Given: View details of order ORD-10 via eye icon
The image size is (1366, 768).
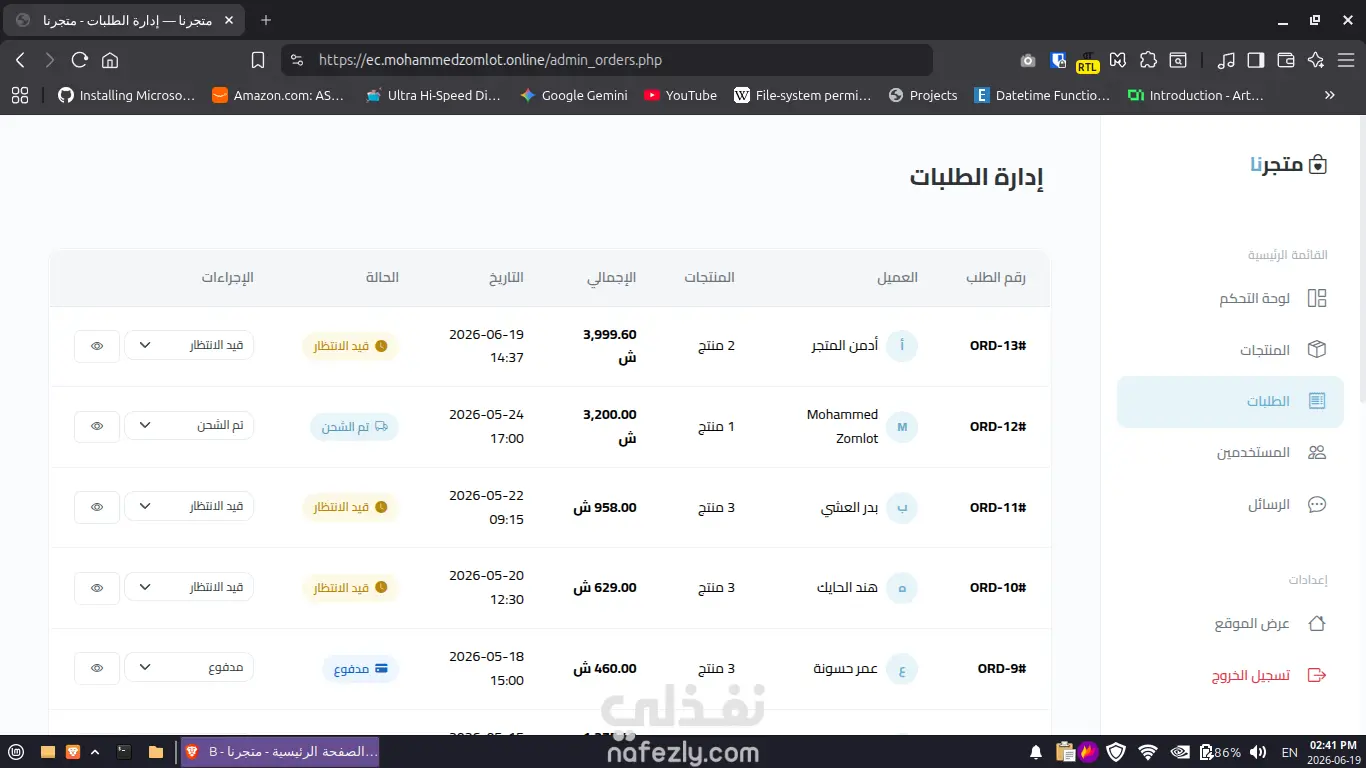Looking at the screenshot, I should pos(97,588).
